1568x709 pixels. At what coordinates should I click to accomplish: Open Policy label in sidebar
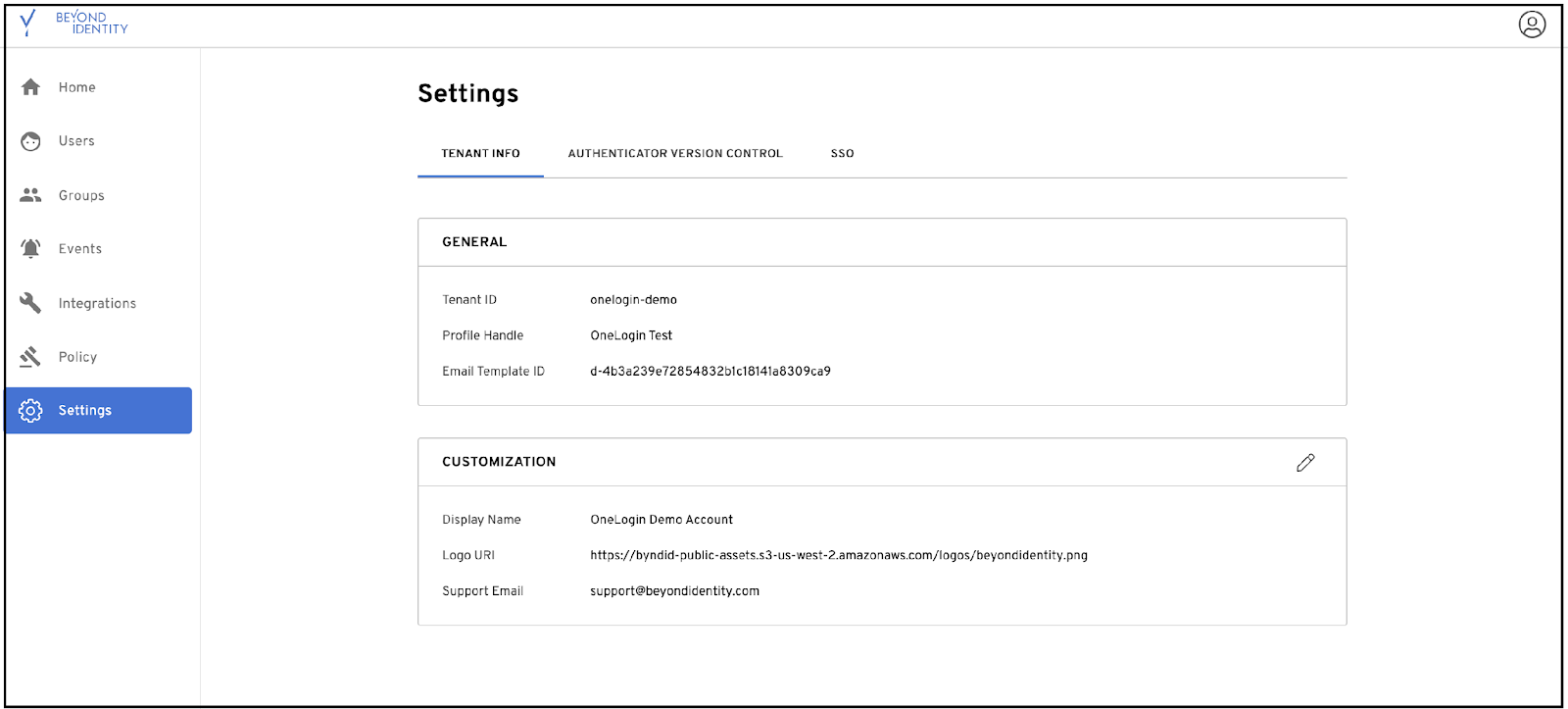(77, 357)
